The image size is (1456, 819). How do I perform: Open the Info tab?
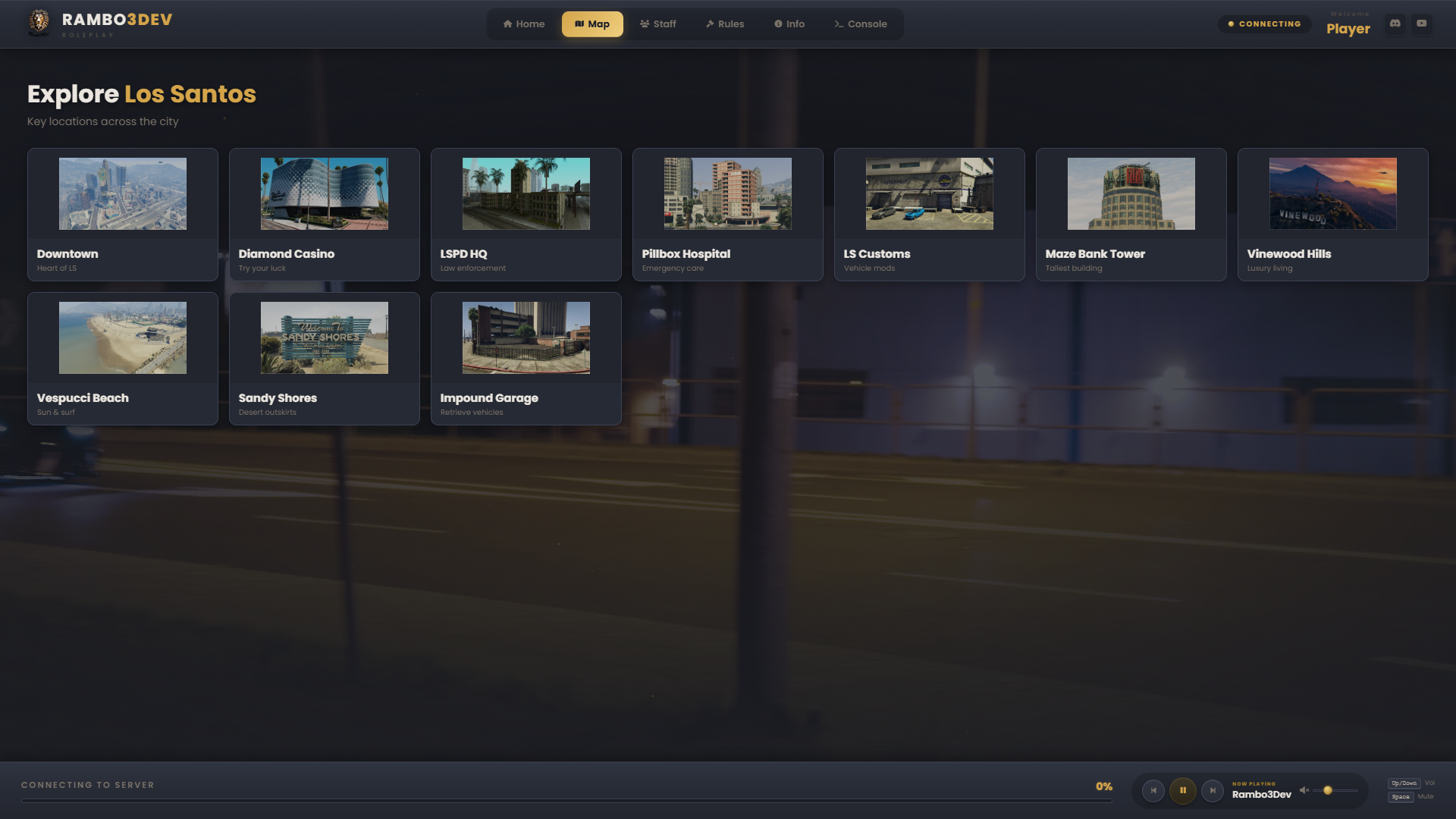point(789,24)
